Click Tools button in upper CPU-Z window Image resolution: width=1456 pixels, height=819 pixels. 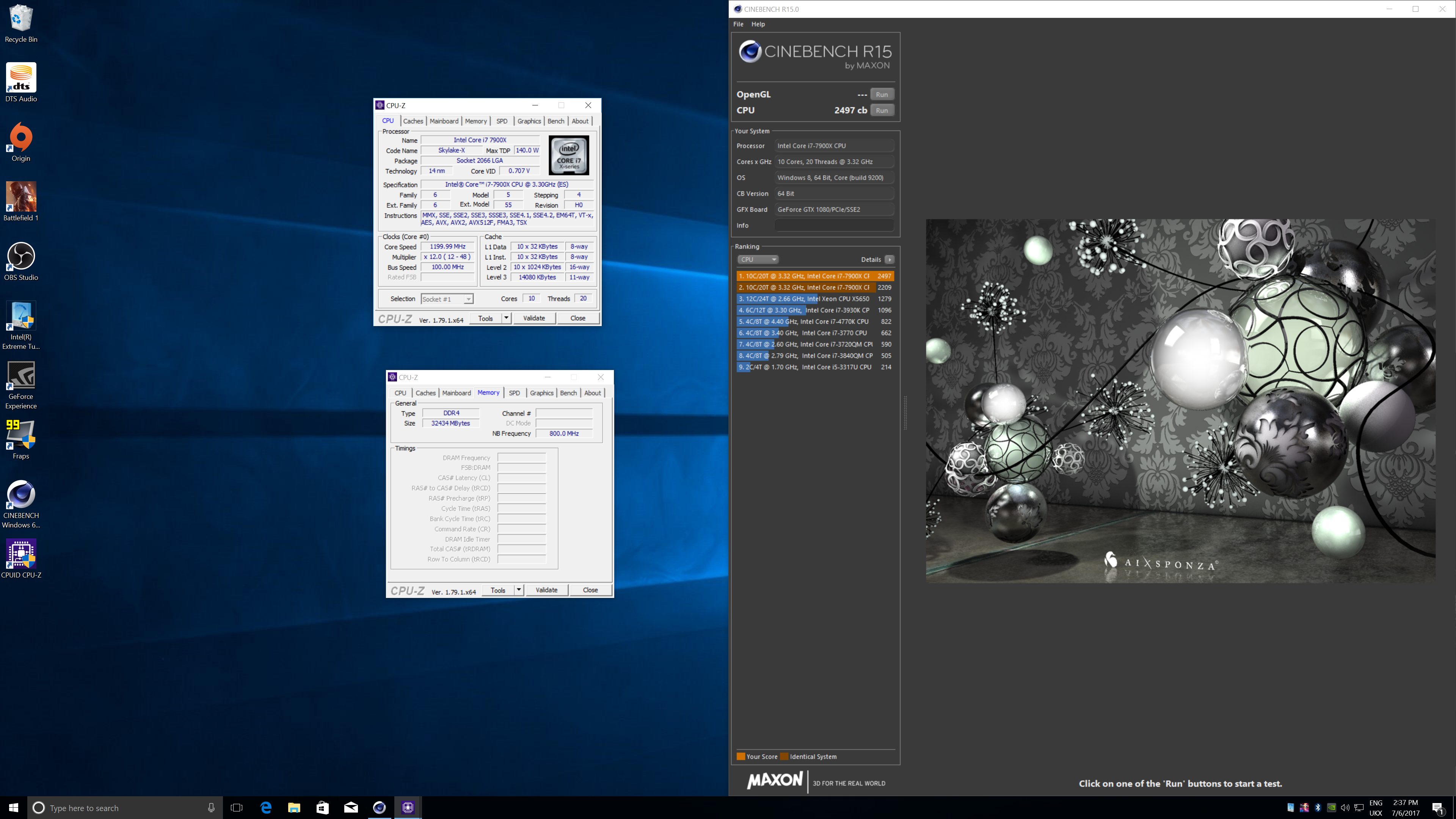485,318
